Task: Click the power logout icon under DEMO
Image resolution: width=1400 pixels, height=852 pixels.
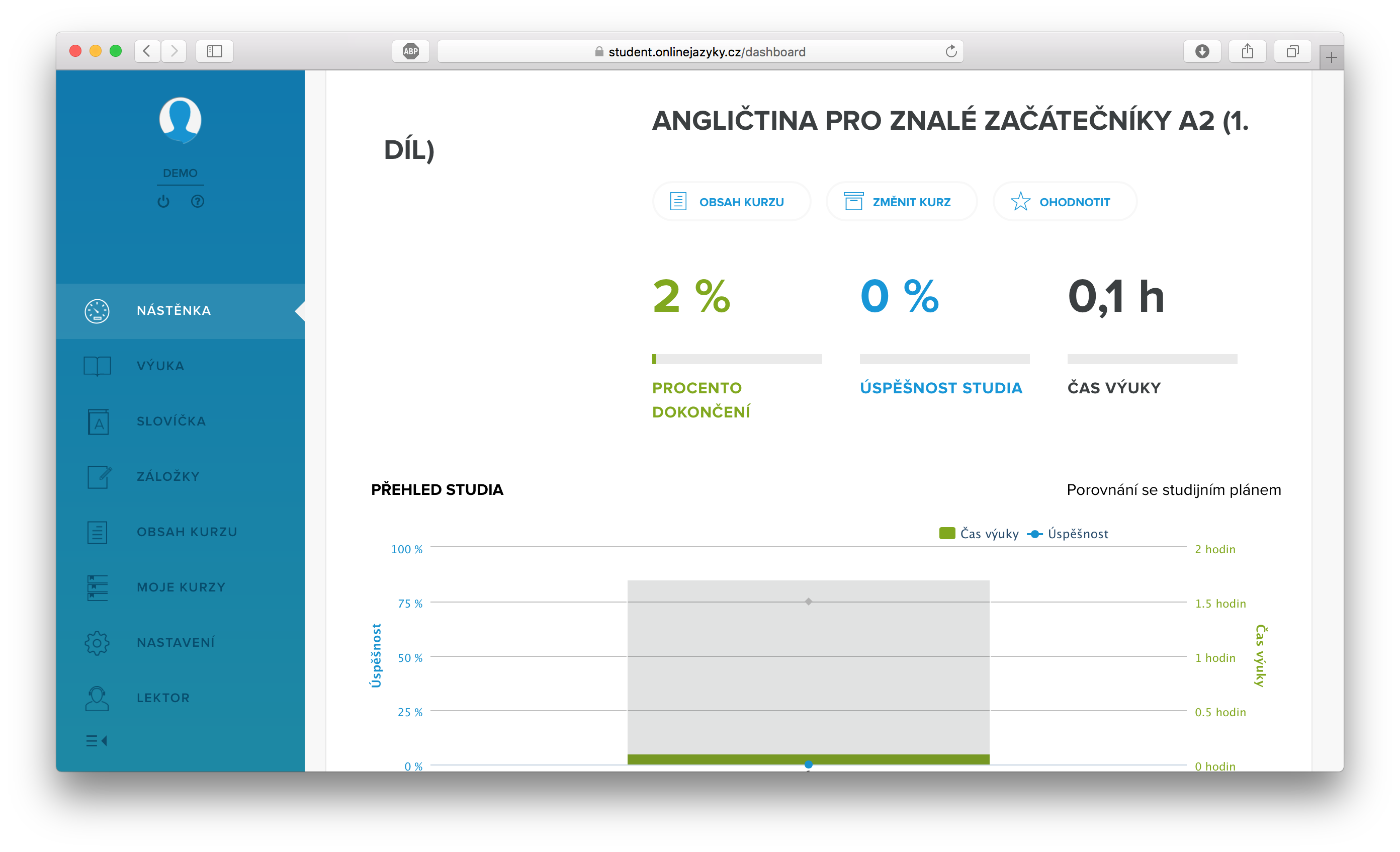Action: click(x=163, y=202)
